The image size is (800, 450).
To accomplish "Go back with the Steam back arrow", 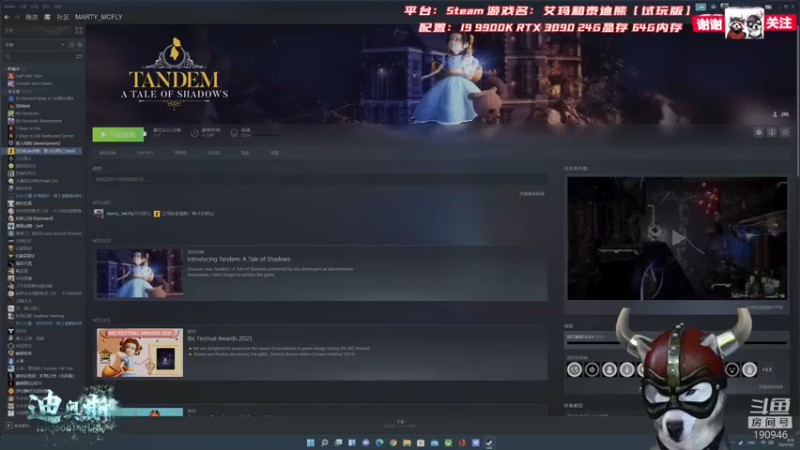I will 7,17.
